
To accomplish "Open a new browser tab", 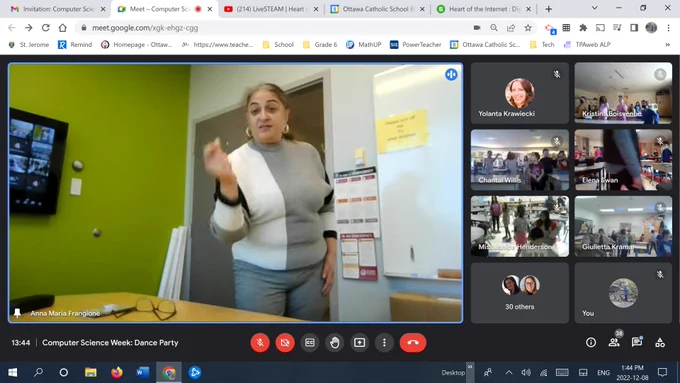I will pos(548,9).
